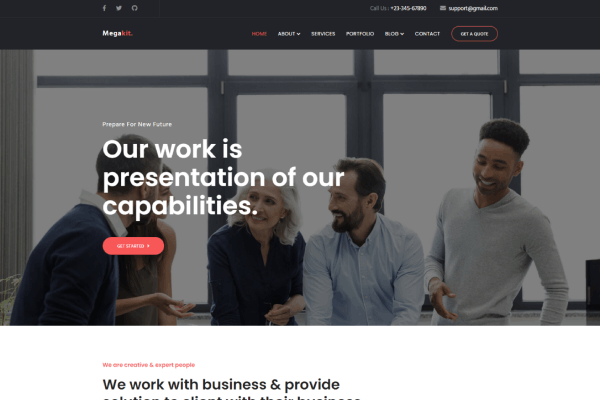Screen dimensions: 600x400
Task: Click the Get A Quote button
Action: coord(474,34)
